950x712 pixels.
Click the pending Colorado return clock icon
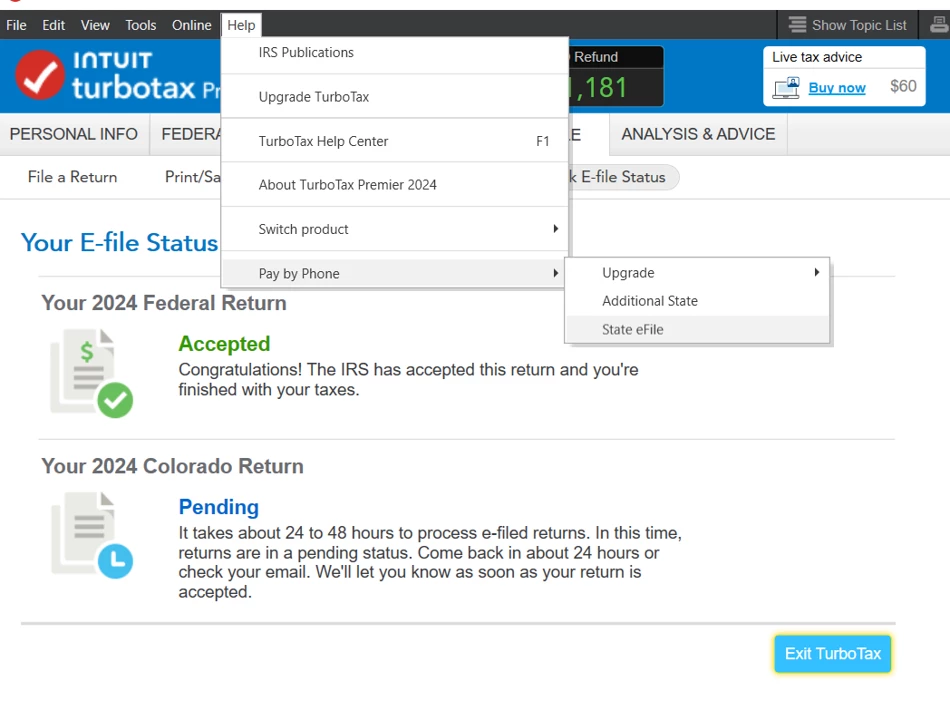click(x=116, y=561)
